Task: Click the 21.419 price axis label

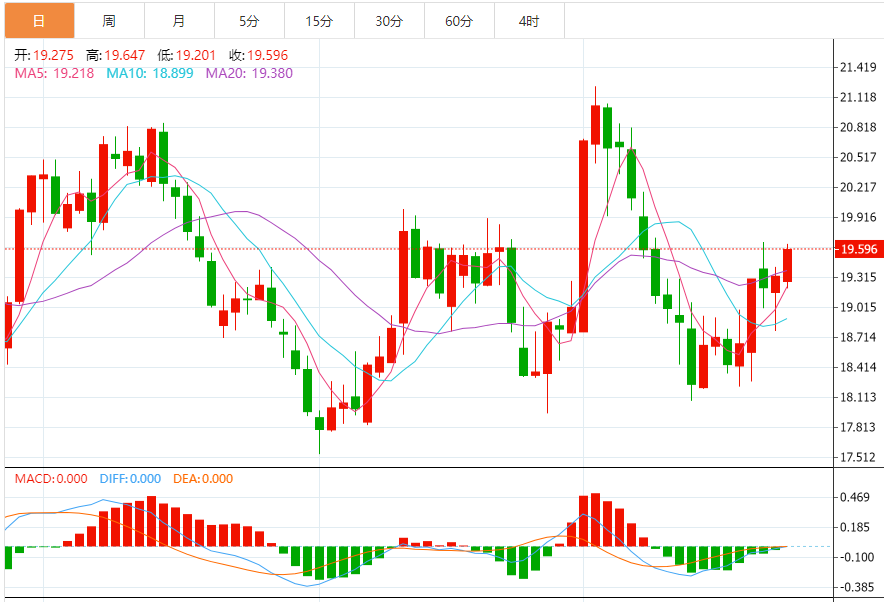Action: (x=858, y=67)
